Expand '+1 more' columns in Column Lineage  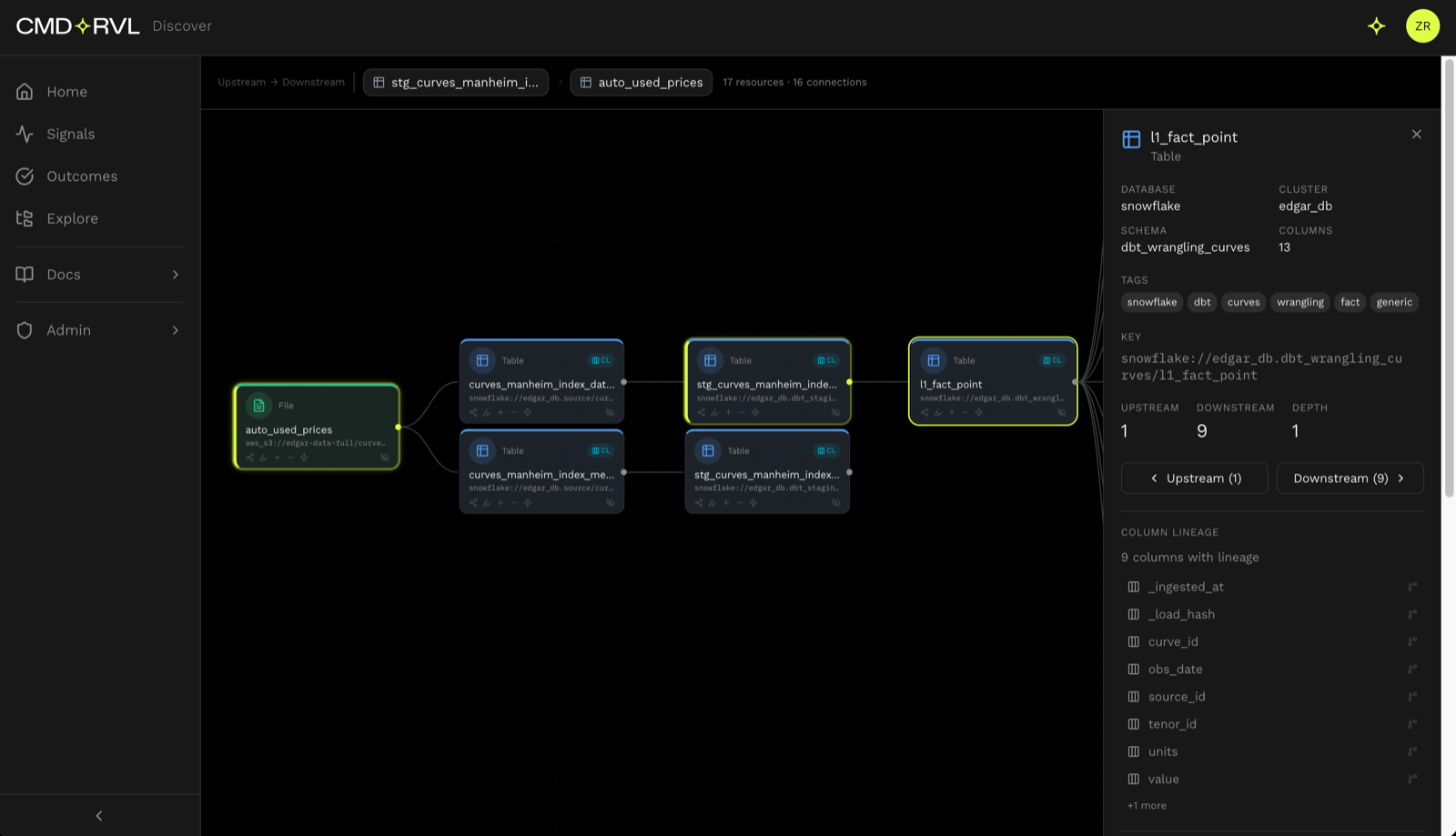click(1147, 806)
